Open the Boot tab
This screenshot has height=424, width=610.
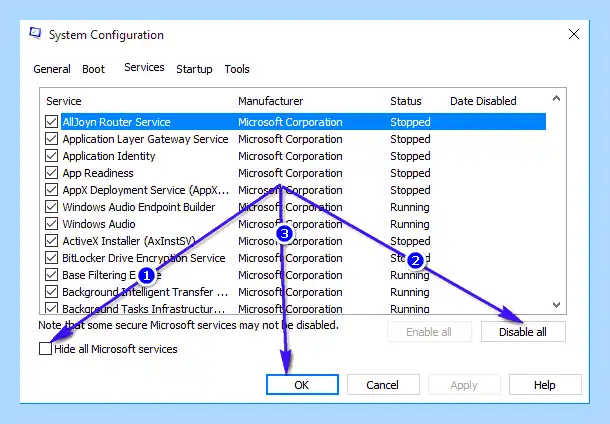pos(93,69)
